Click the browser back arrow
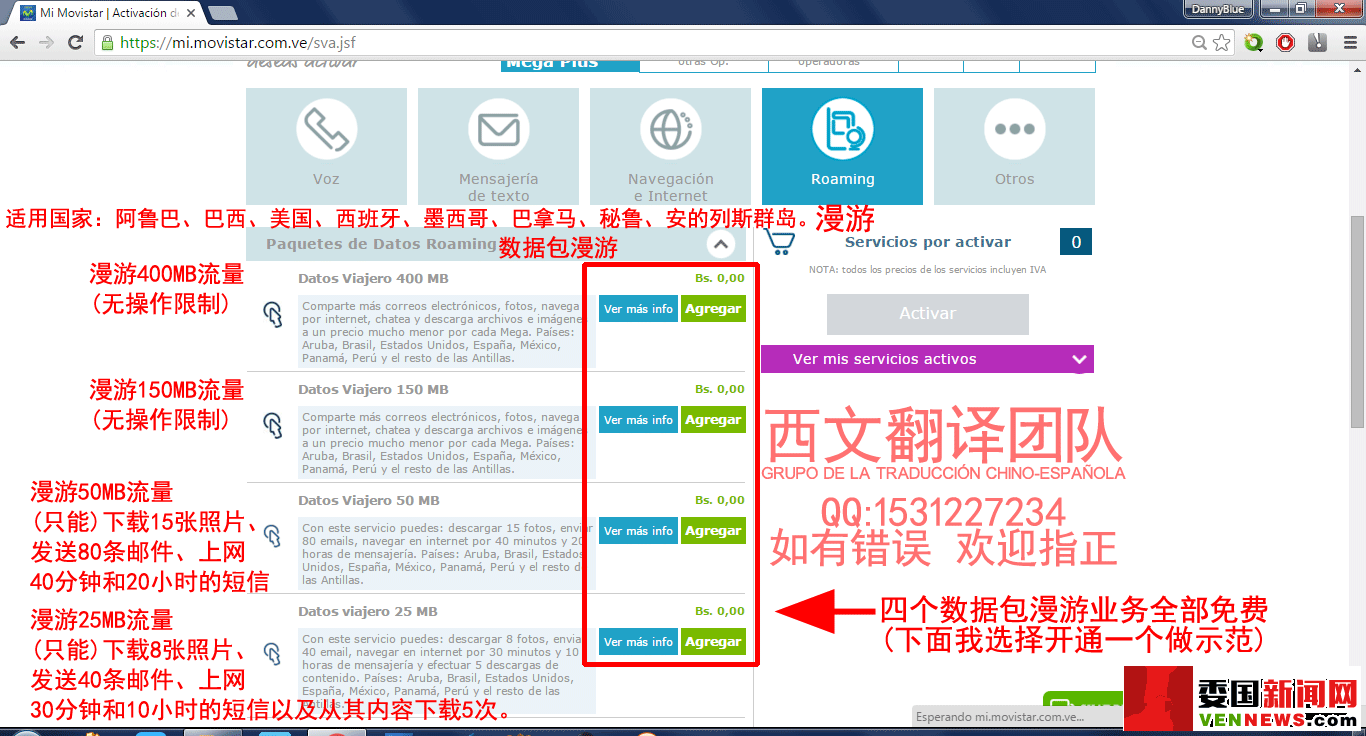This screenshot has width=1366, height=736. pyautogui.click(x=17, y=42)
